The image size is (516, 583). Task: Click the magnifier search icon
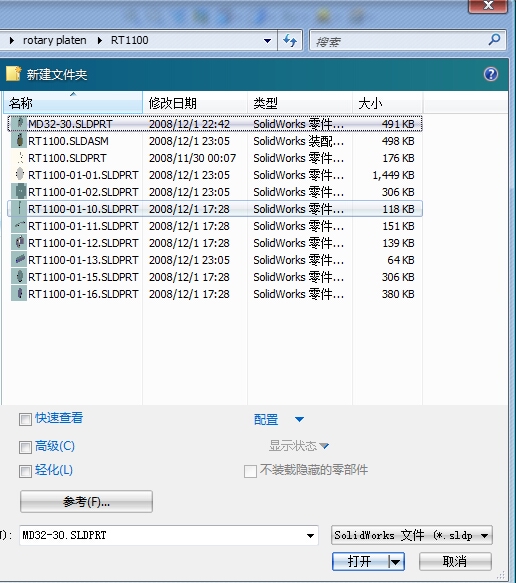494,39
